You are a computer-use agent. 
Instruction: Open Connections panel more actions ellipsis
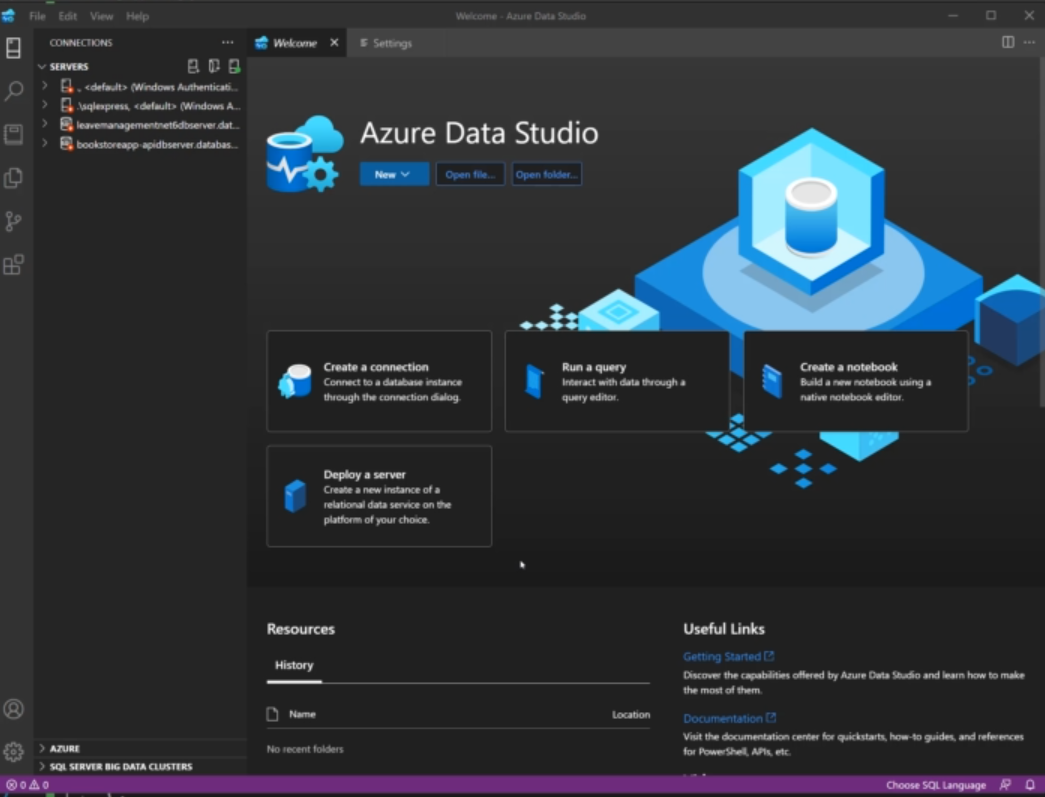228,43
